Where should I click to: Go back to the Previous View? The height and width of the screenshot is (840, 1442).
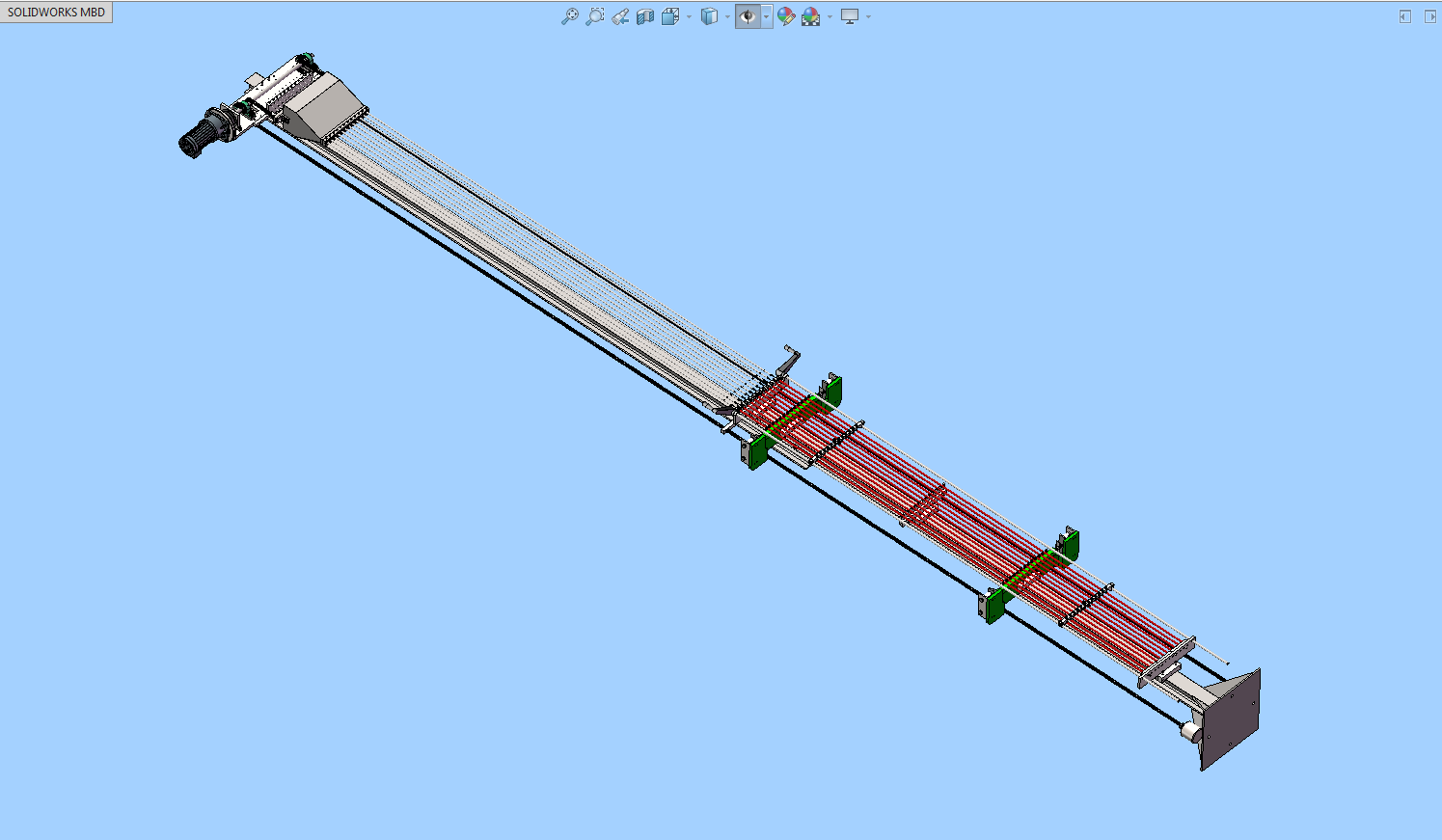620,16
